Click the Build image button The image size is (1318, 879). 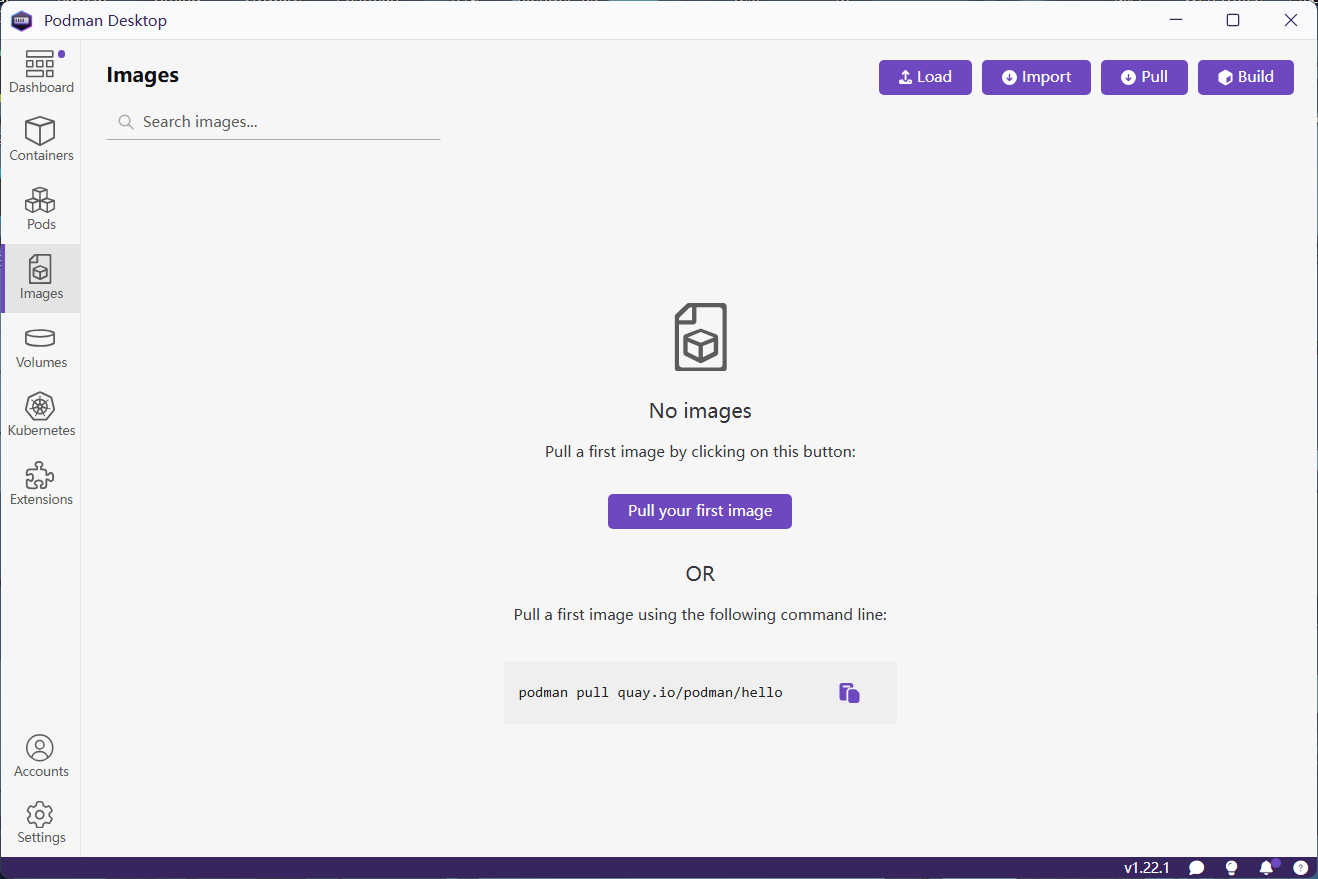[x=1246, y=77]
